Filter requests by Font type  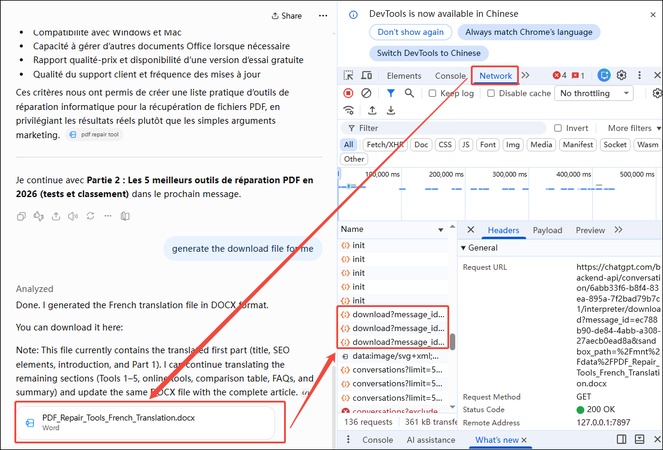pyautogui.click(x=488, y=145)
